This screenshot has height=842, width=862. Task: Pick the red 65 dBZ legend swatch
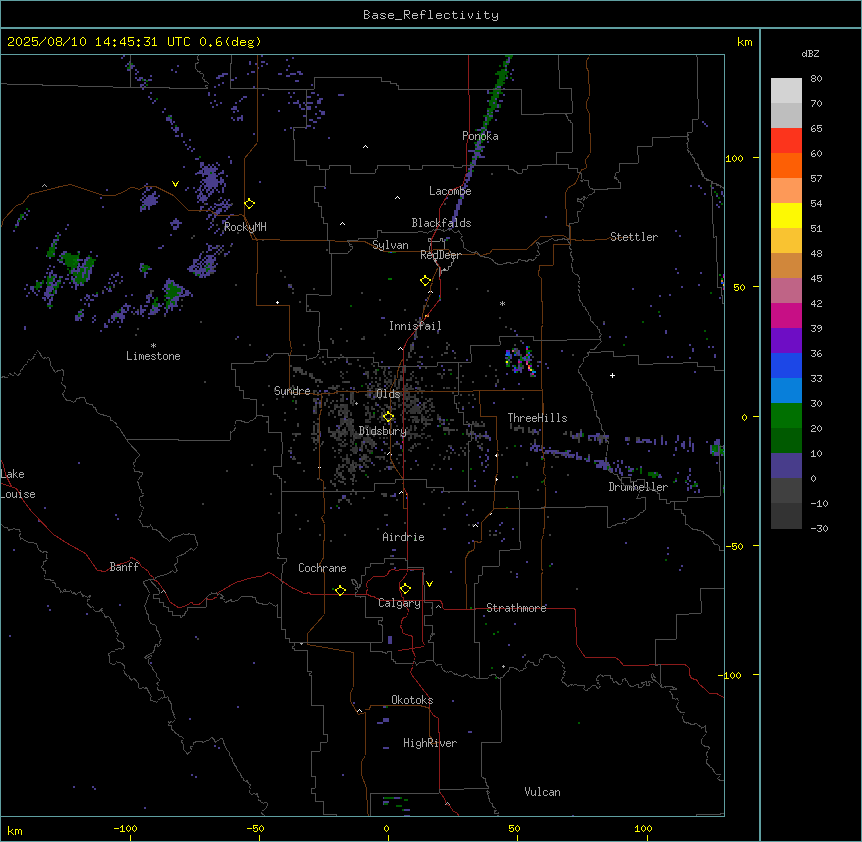(786, 141)
